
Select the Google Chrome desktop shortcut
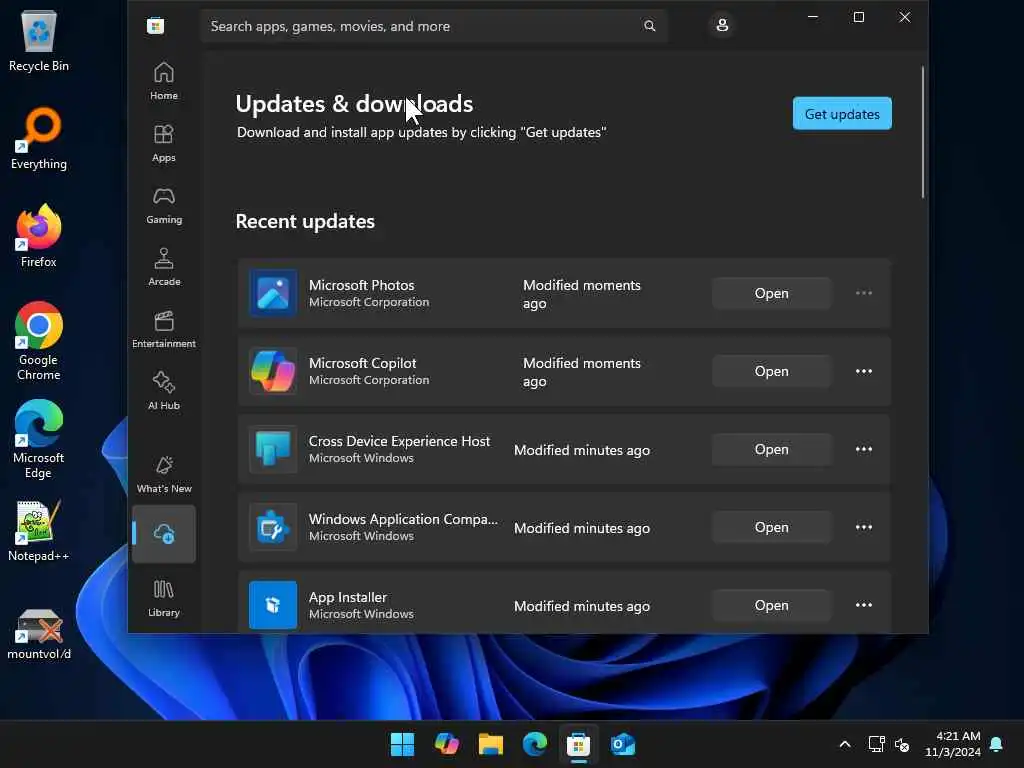(x=39, y=341)
